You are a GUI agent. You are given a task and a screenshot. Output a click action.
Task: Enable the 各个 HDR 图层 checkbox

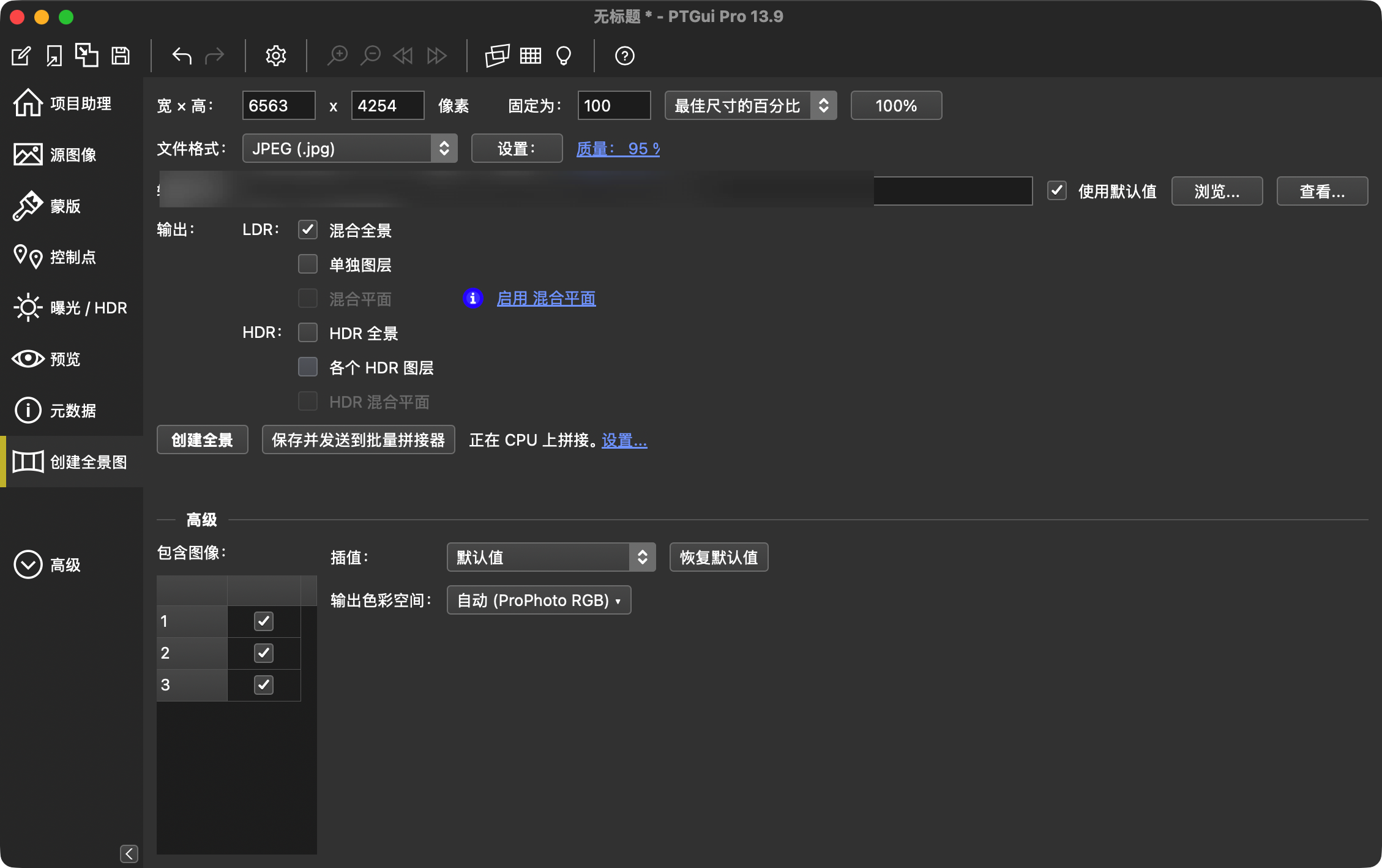(308, 367)
